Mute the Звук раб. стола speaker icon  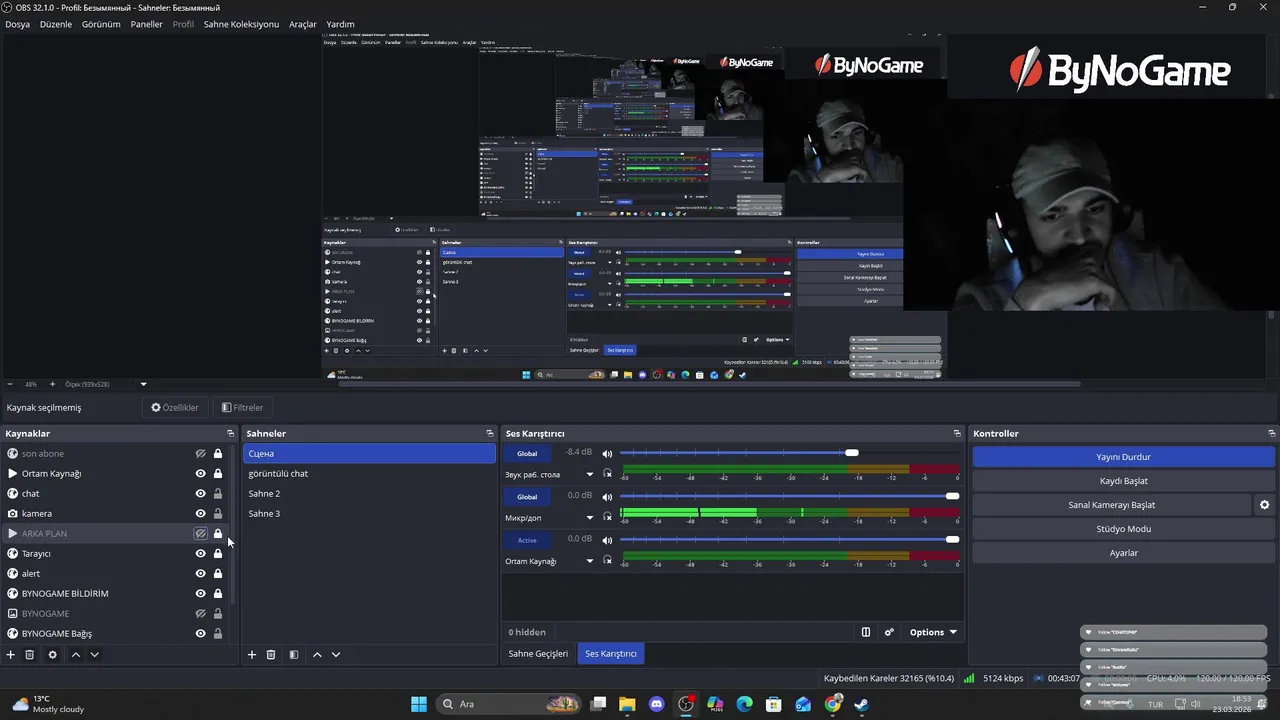[607, 453]
